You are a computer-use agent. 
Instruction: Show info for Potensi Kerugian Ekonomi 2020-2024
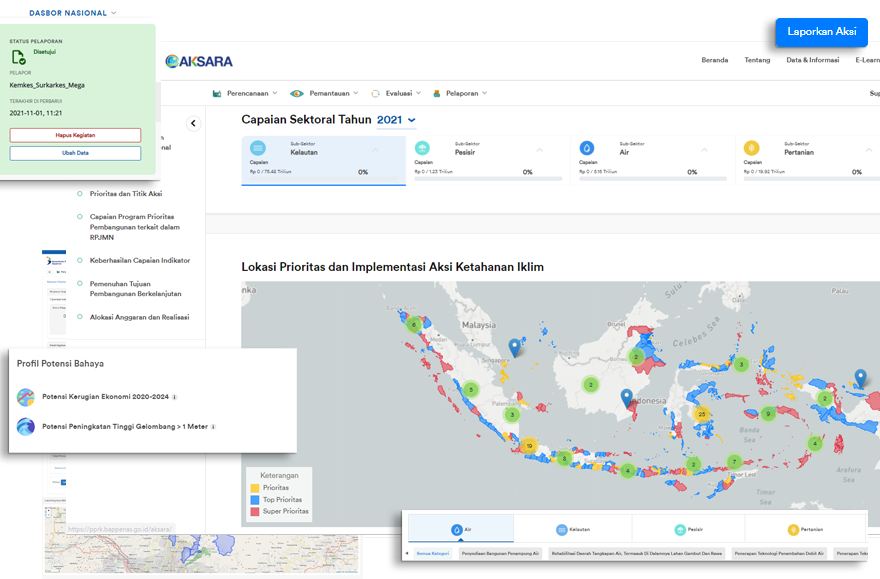[175, 397]
